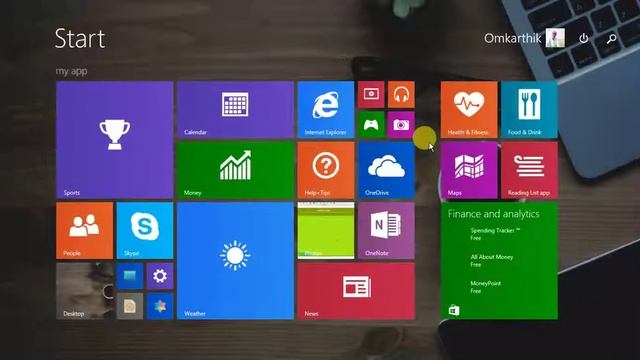
Task: Launch the Skype tile
Action: point(145,231)
